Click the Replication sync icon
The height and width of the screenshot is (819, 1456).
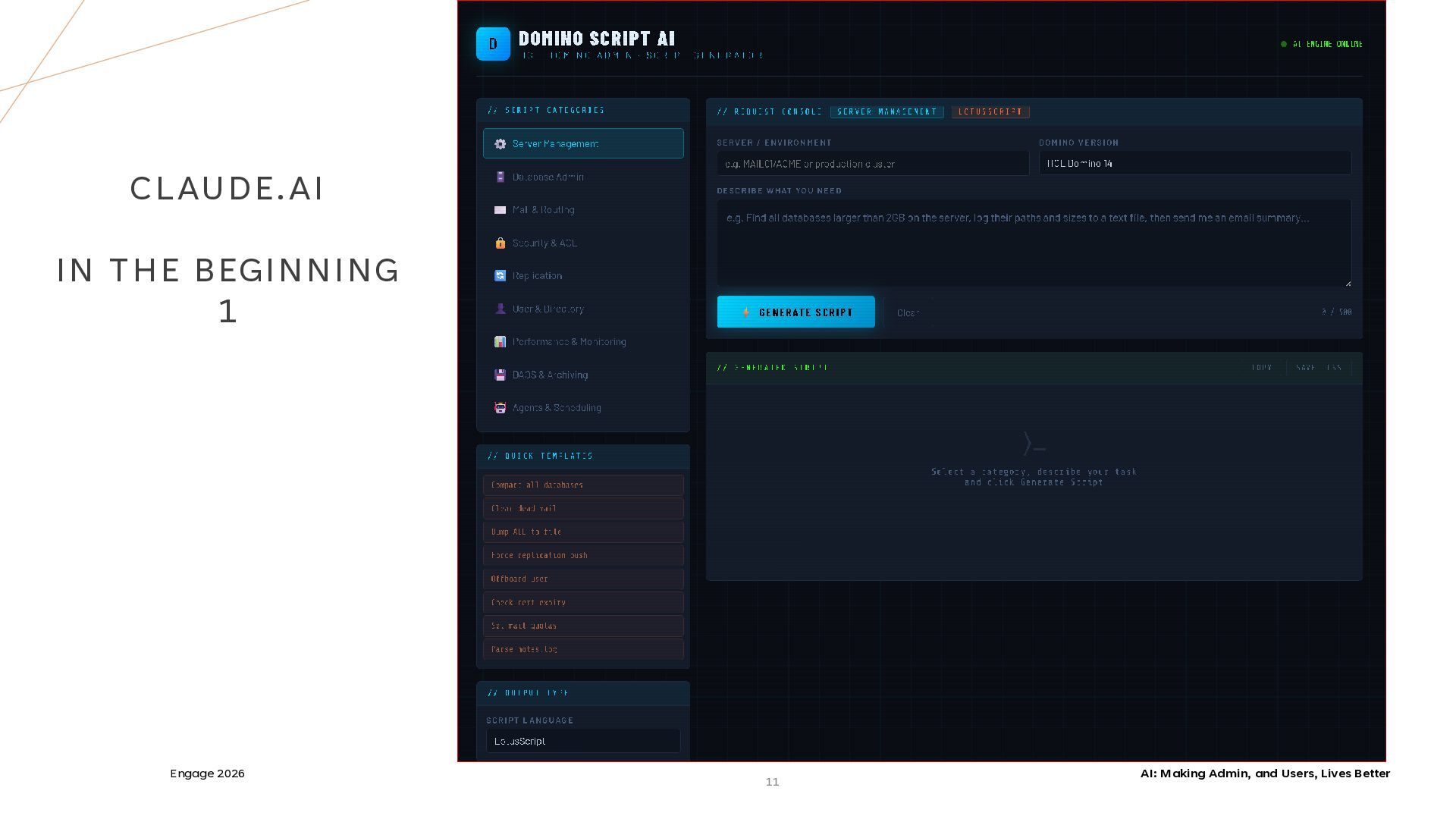coord(500,276)
